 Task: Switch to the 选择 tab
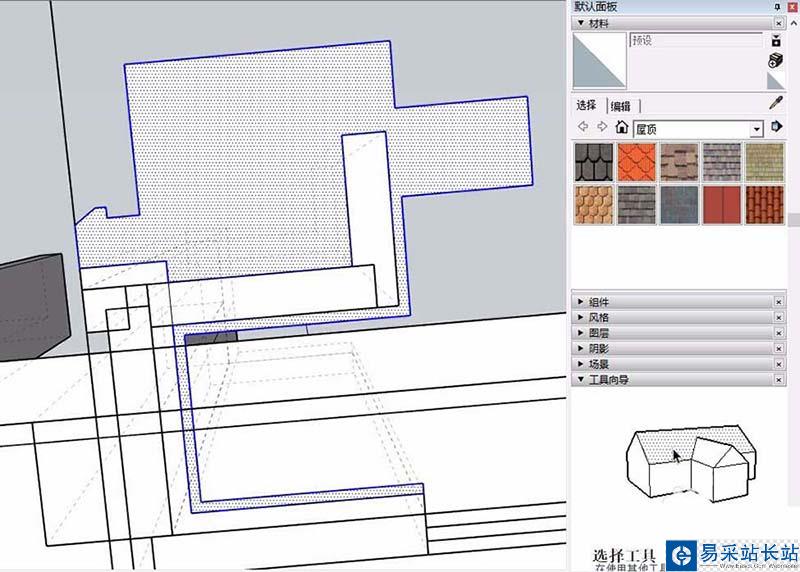pyautogui.click(x=586, y=105)
